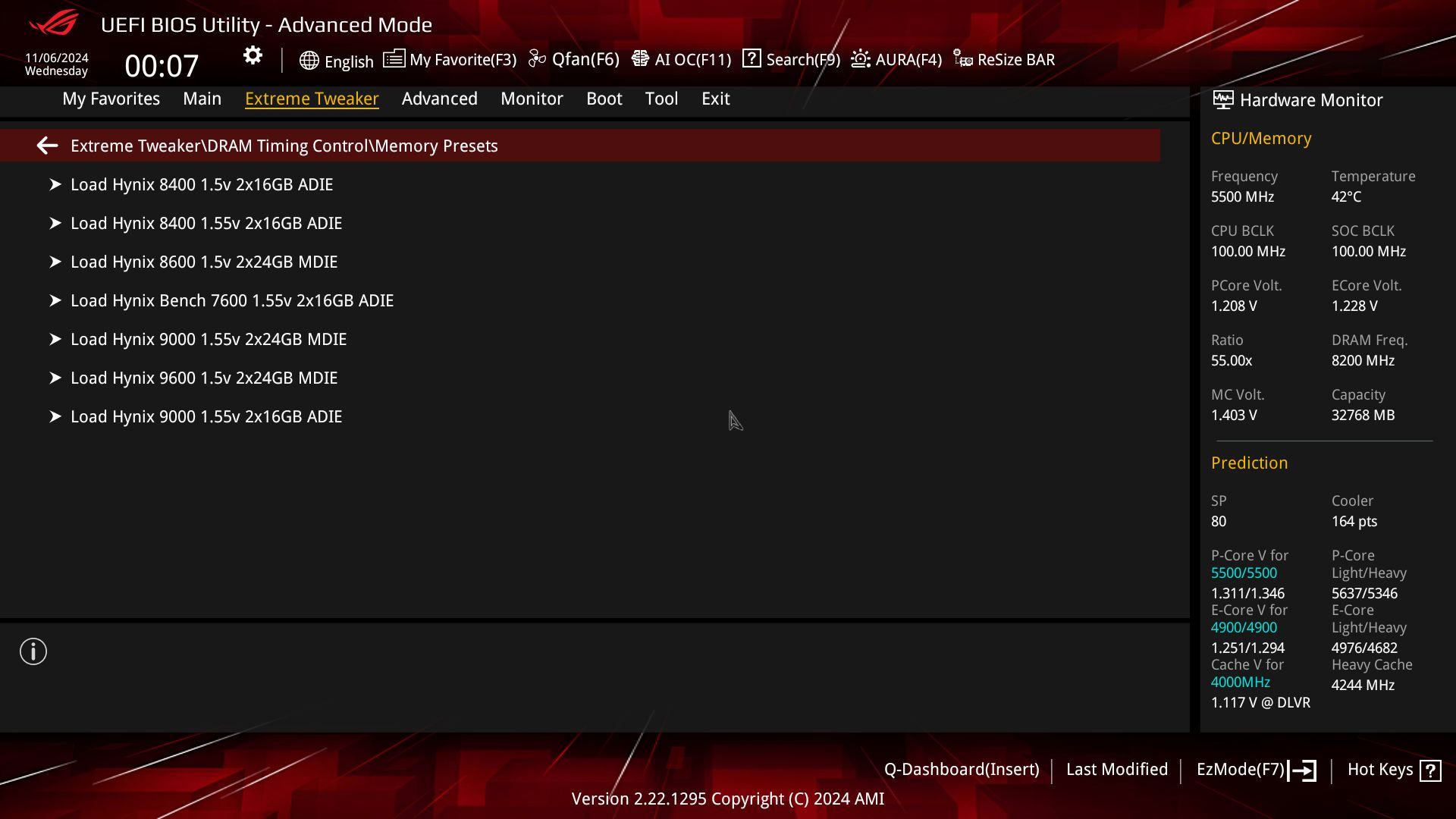The width and height of the screenshot is (1456, 819).
Task: Open Q-Dashboard(Insert)
Action: point(962,769)
